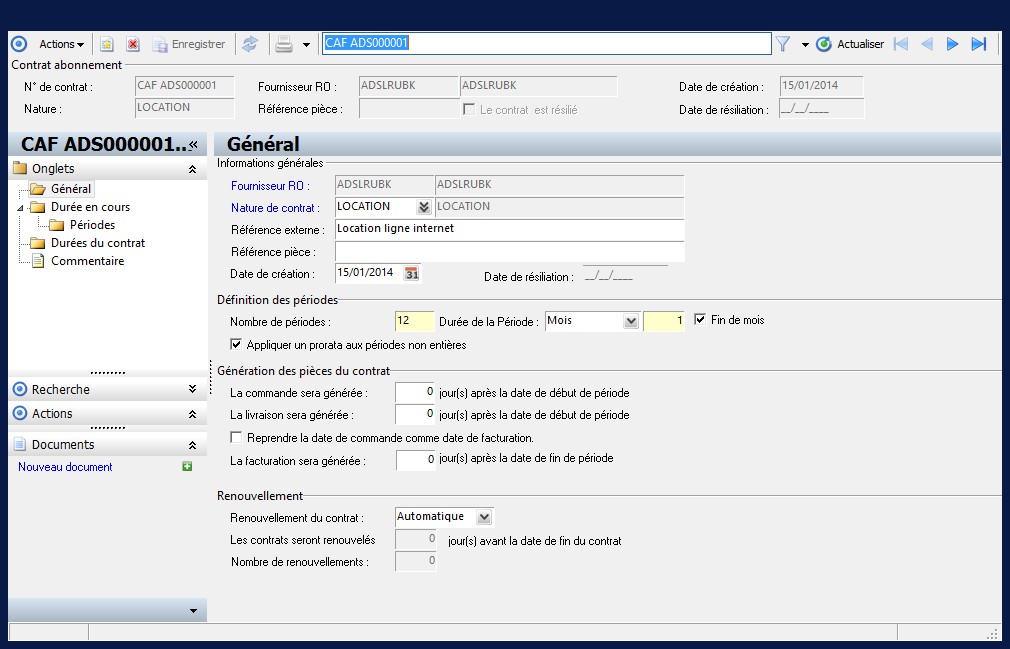Click the green plus icon beside Nouveau document

coord(187,467)
